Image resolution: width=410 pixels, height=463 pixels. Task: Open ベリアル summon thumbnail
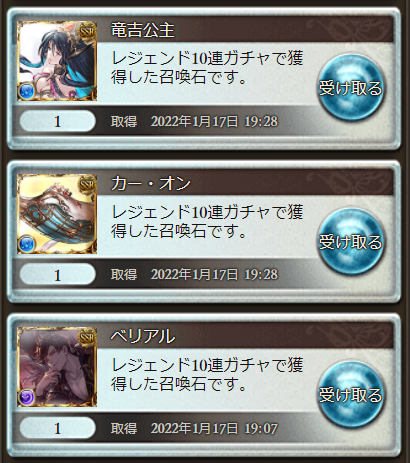point(57,367)
